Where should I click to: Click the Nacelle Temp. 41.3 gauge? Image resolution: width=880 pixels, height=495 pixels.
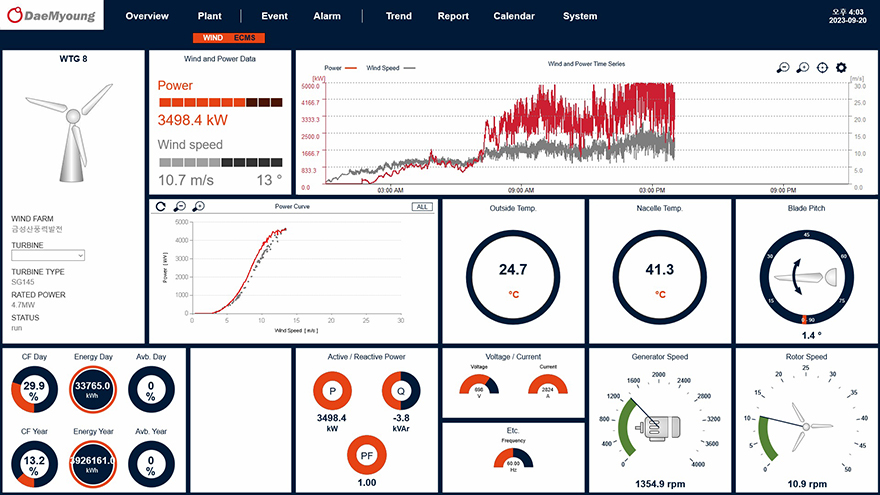point(659,277)
